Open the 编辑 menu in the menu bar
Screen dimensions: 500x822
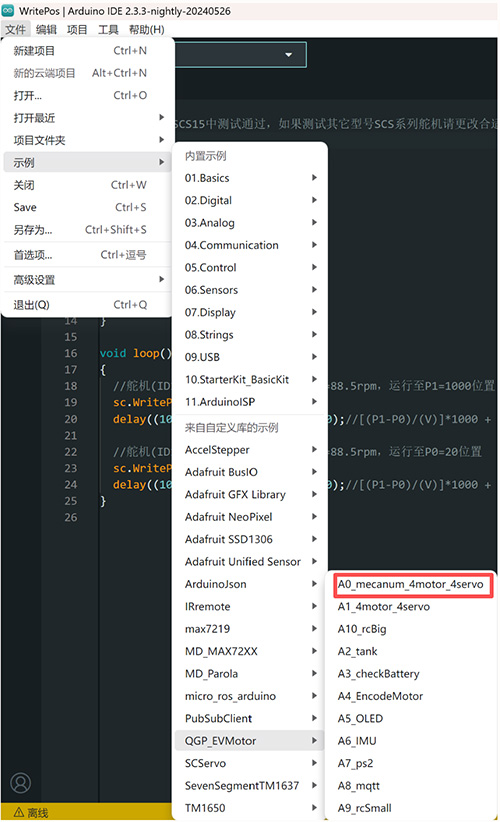[46, 29]
